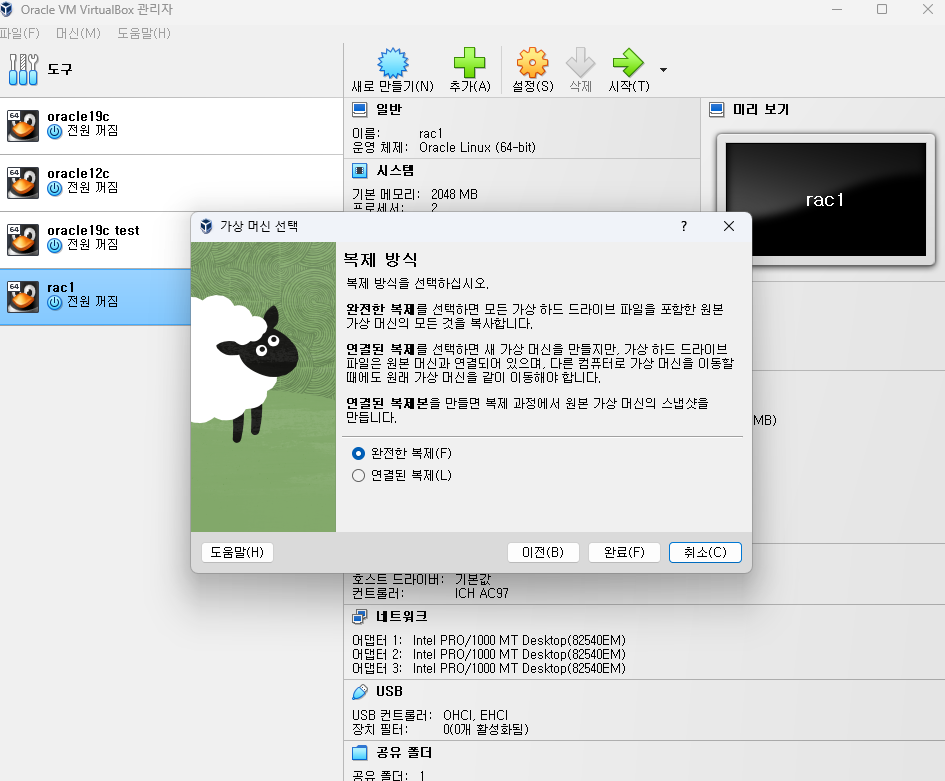This screenshot has height=781, width=945.
Task: Select the rac1 VM icon in list
Action: (23, 296)
